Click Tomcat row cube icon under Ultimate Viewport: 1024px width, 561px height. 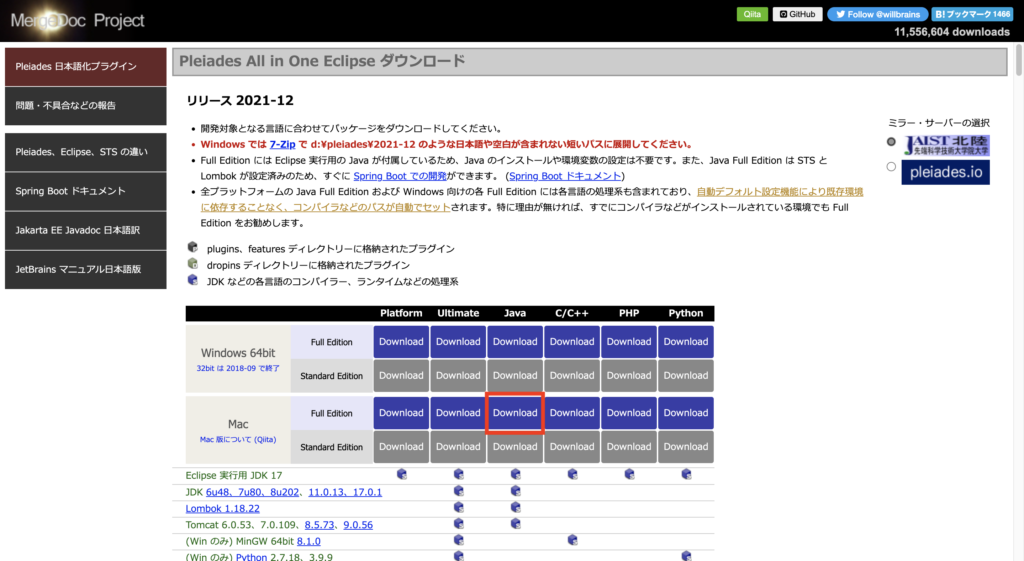tap(458, 523)
